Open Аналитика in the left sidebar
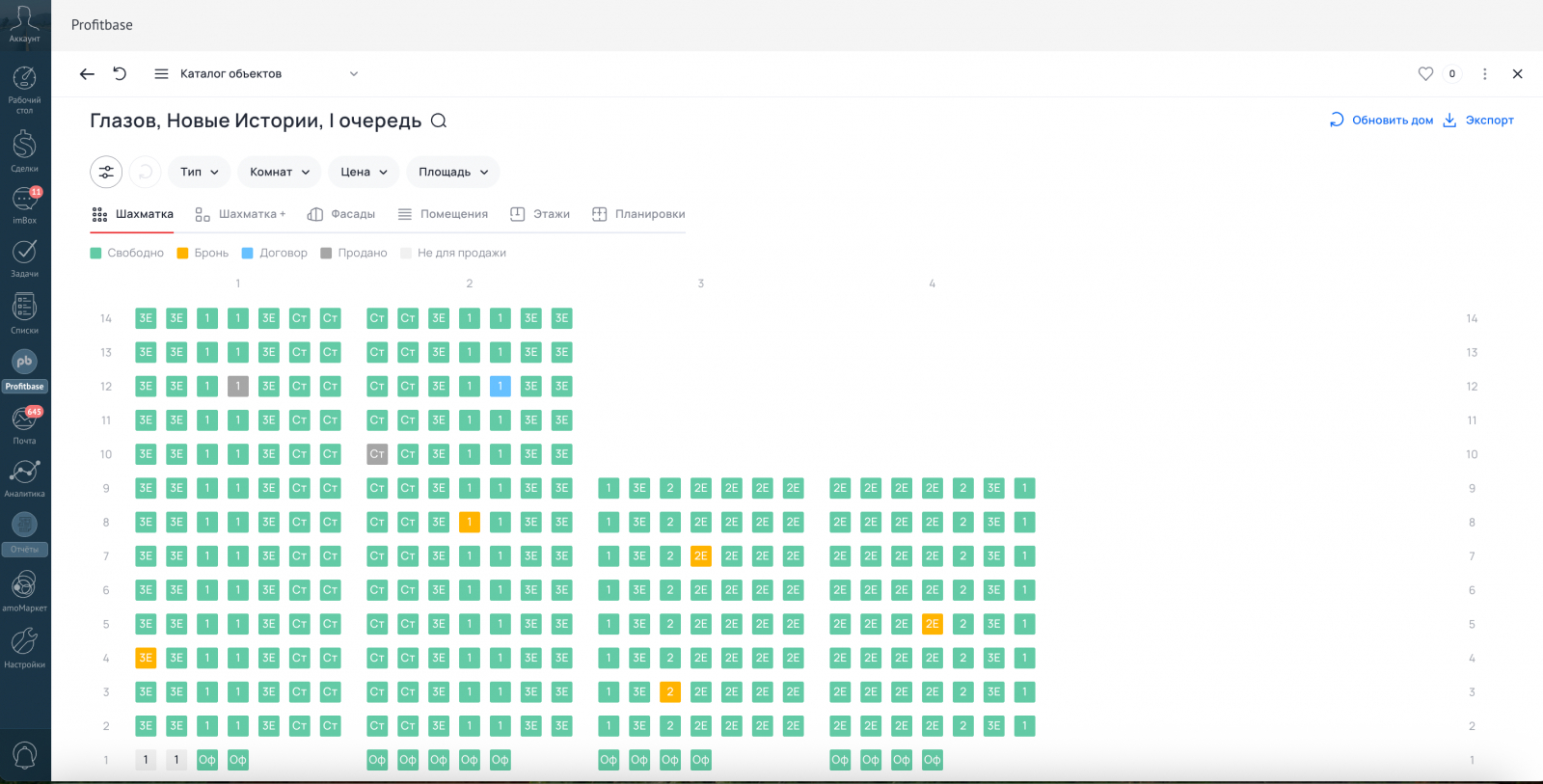 [x=24, y=477]
